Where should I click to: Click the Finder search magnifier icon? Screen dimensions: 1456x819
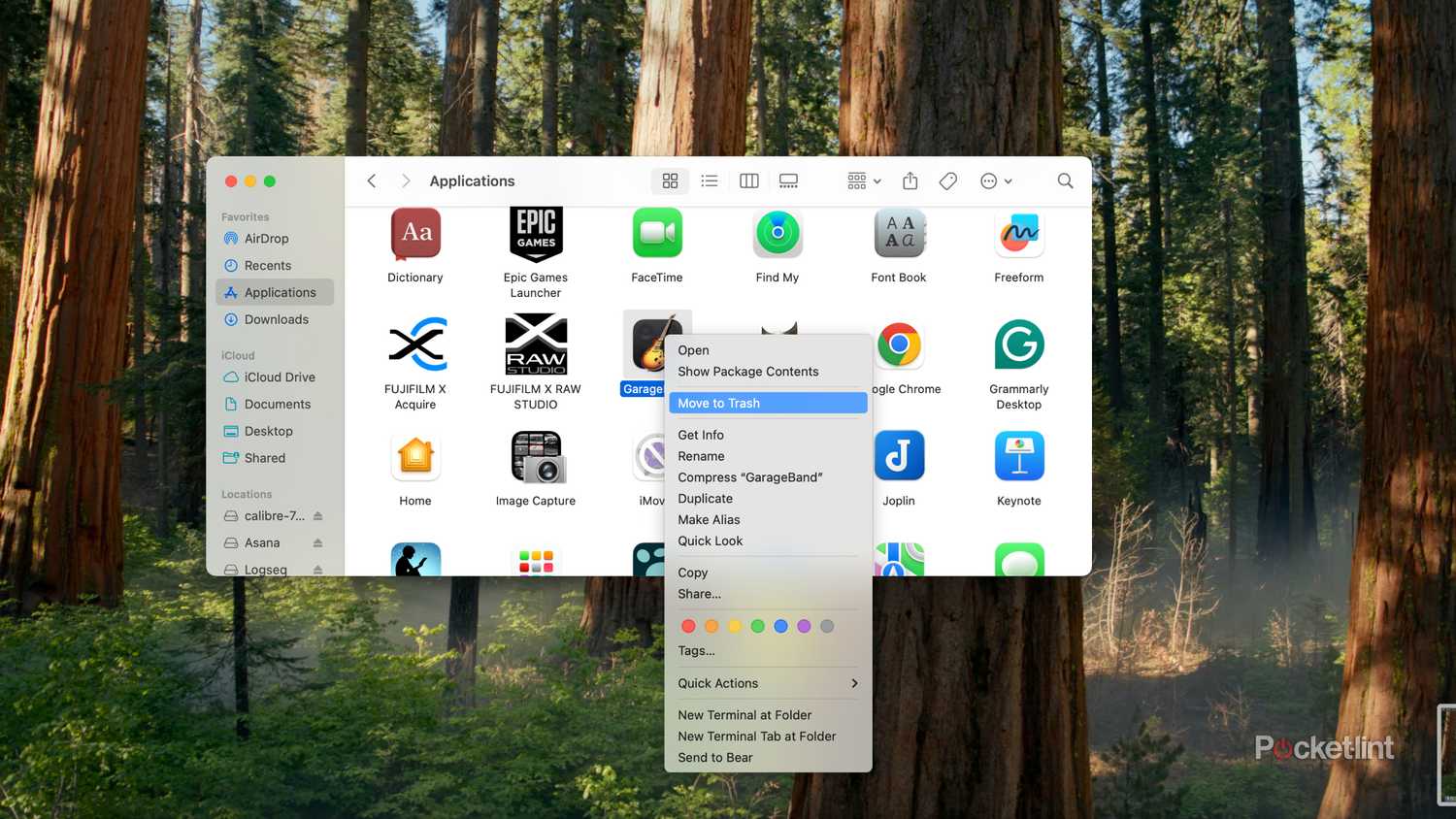(x=1065, y=181)
